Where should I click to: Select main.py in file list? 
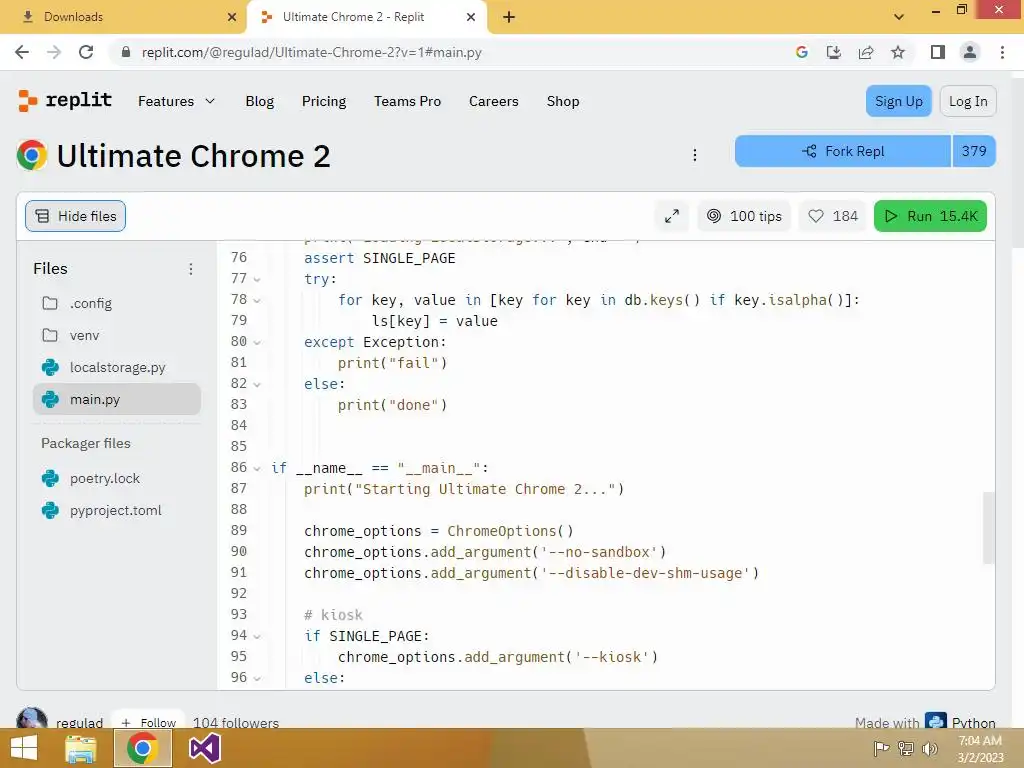pyautogui.click(x=116, y=399)
